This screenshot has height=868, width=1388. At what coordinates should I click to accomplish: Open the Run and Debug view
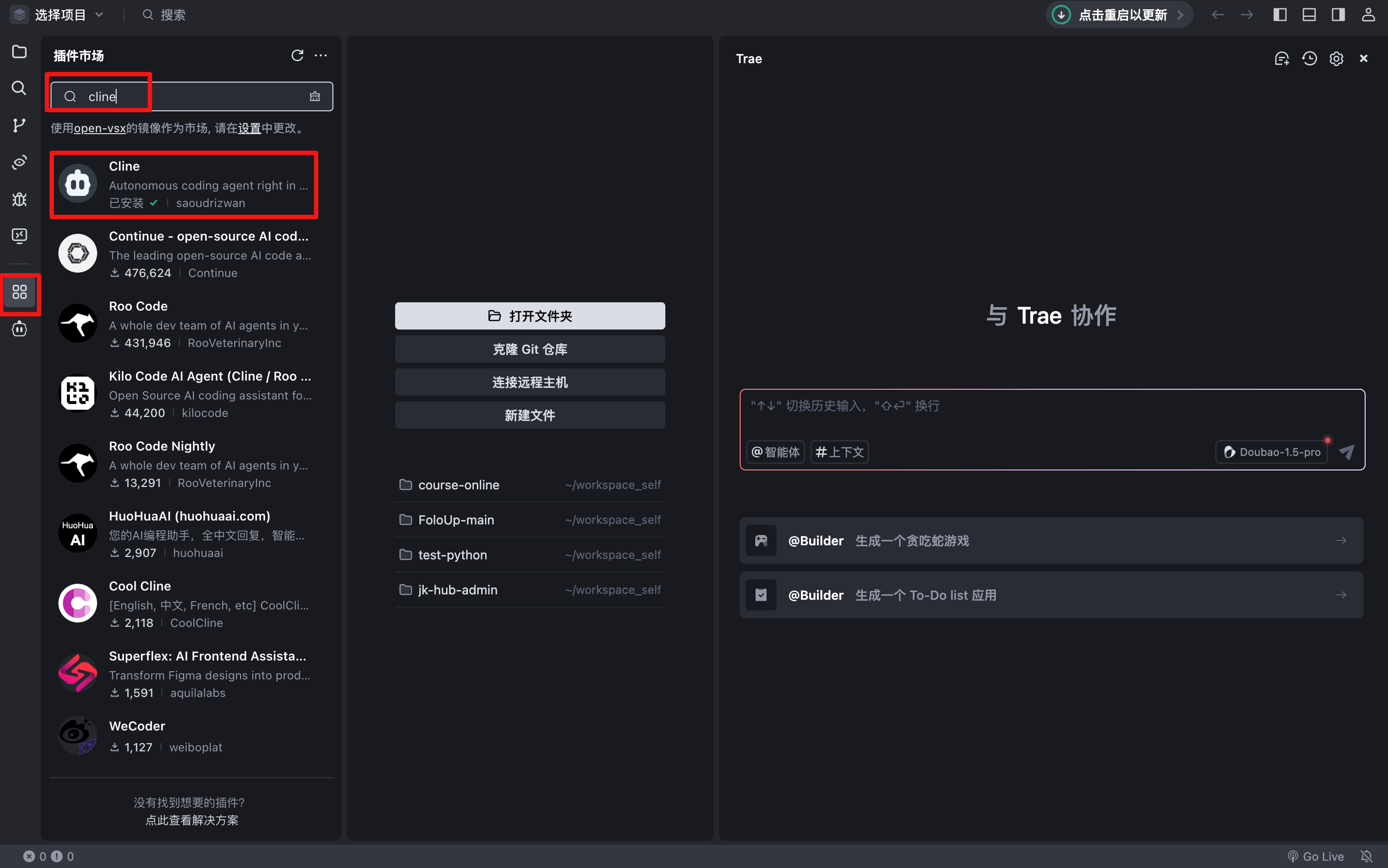coord(19,199)
